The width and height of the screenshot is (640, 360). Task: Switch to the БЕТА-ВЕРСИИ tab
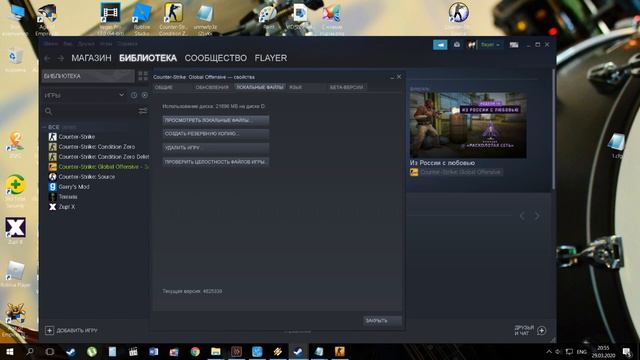(346, 87)
